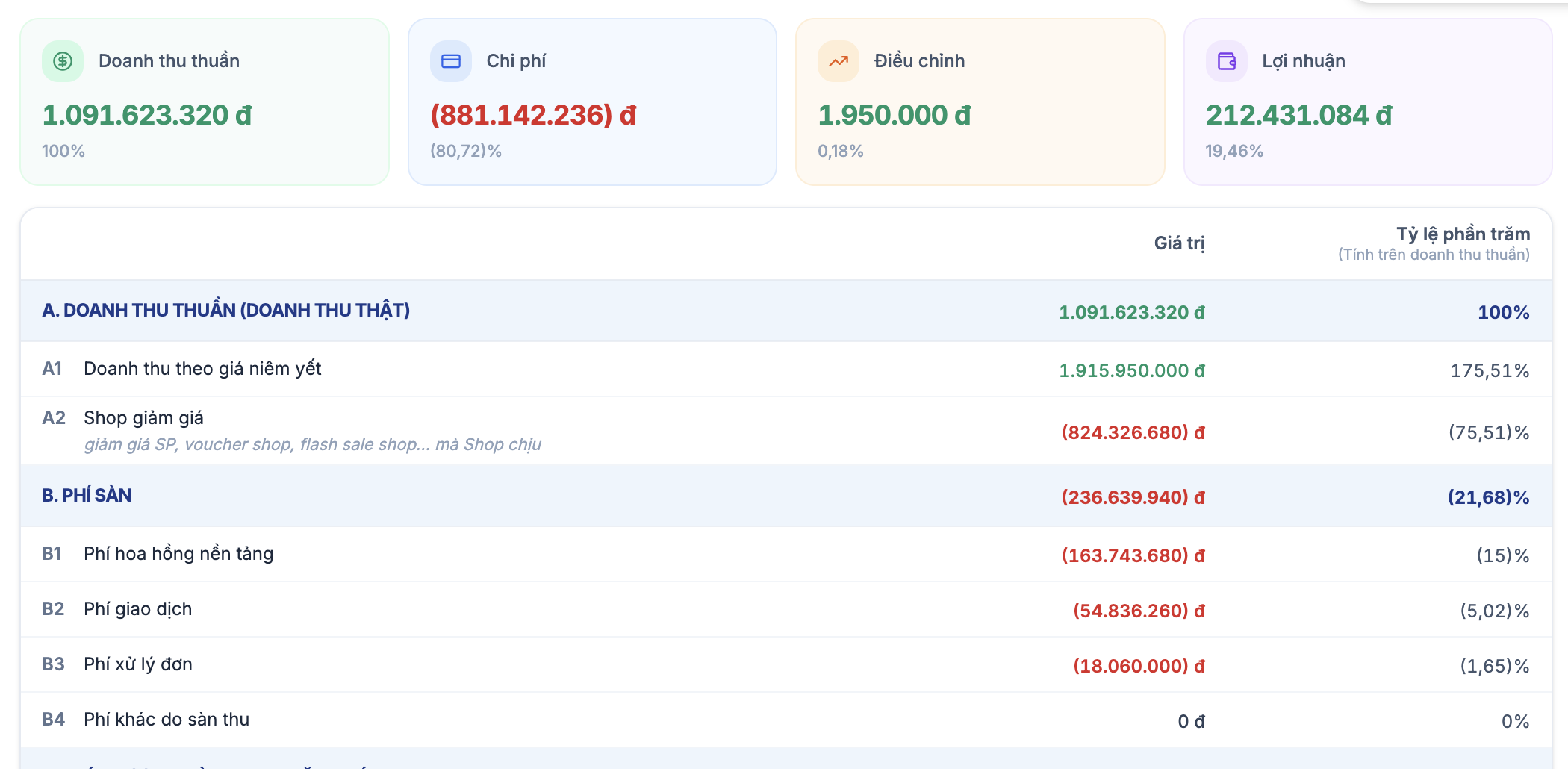Click the '(Tính trên doanh thu thuần)' subheader note

[x=1434, y=255]
